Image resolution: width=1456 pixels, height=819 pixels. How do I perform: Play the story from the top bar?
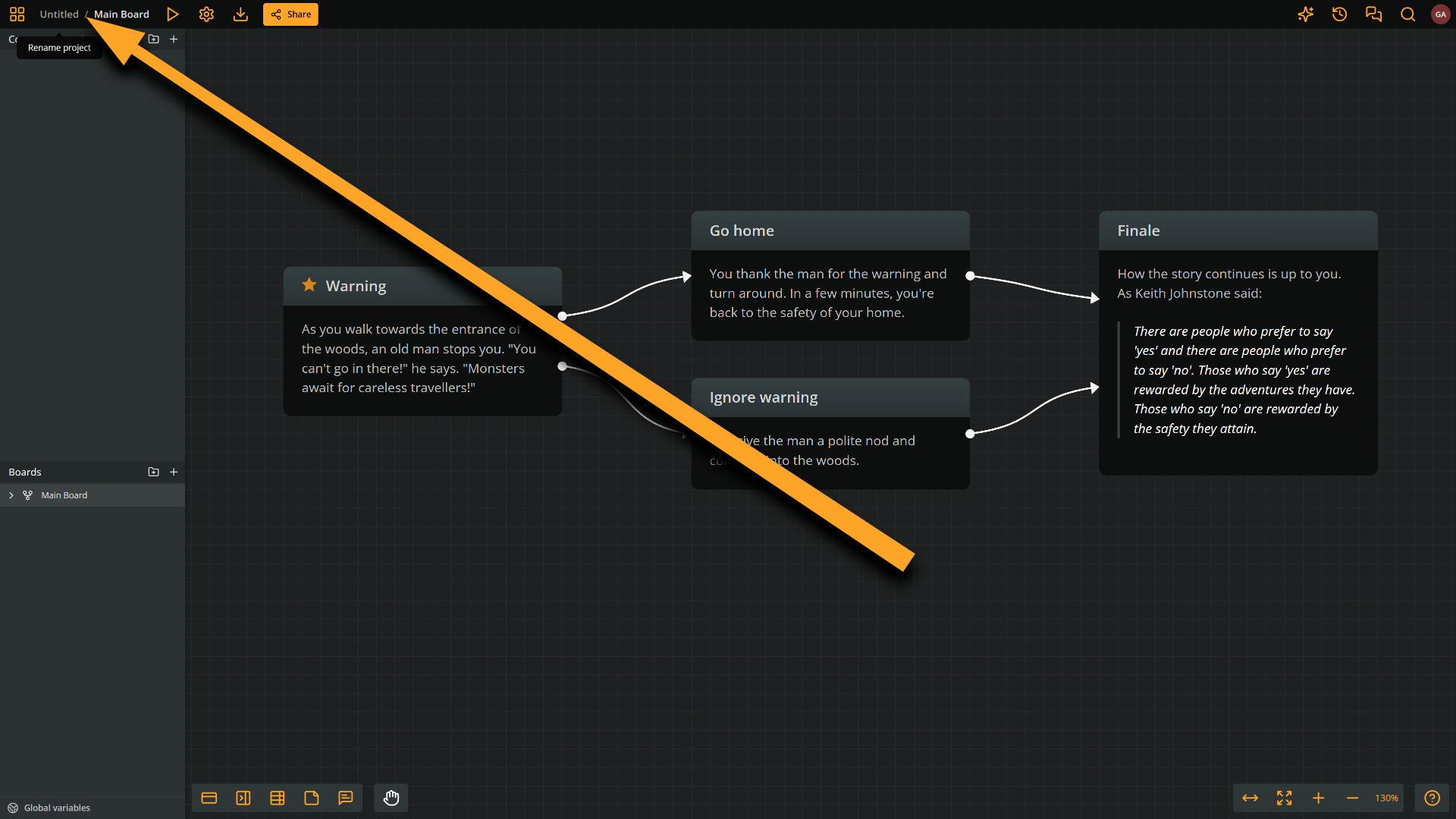tap(173, 14)
